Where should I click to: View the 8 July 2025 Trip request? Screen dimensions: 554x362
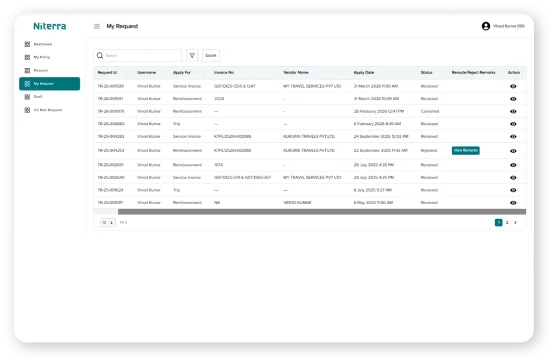513,190
